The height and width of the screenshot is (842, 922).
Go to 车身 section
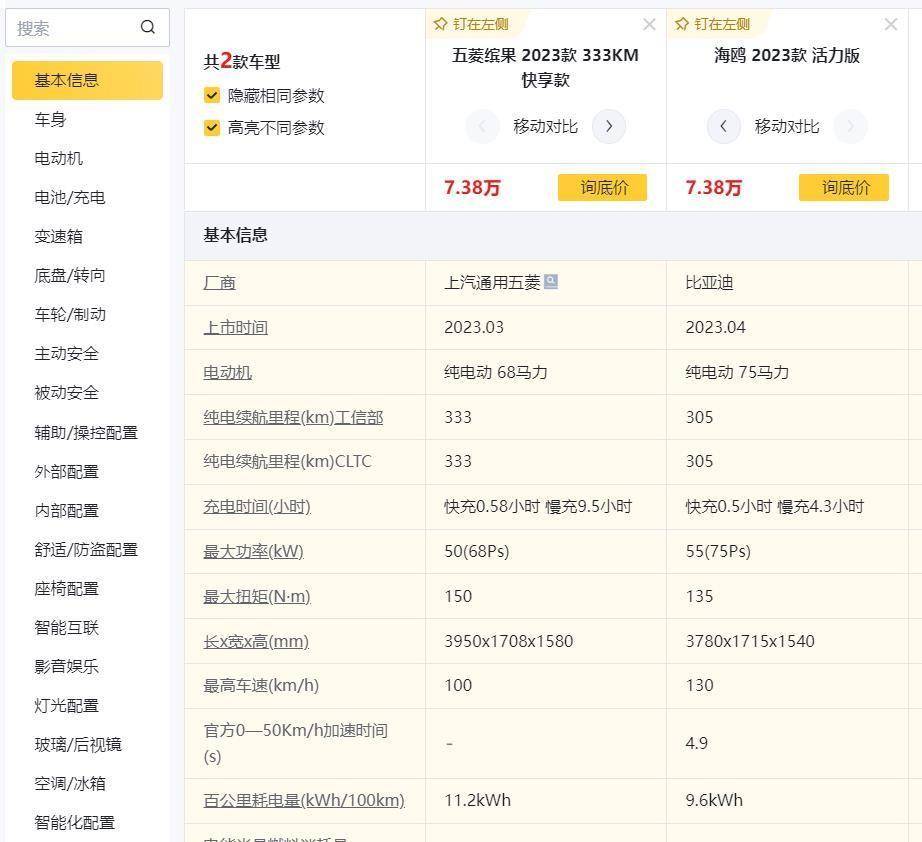pyautogui.click(x=50, y=119)
